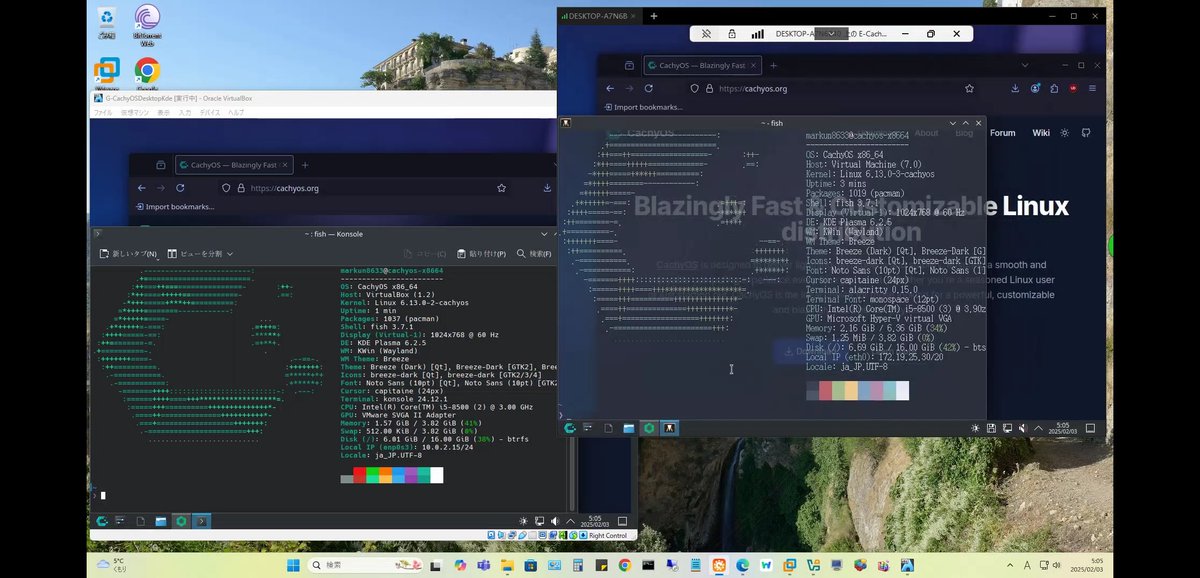Viewport: 1200px width, 578px height.
Task: Reload page in VirtualBox browser
Action: pos(180,187)
